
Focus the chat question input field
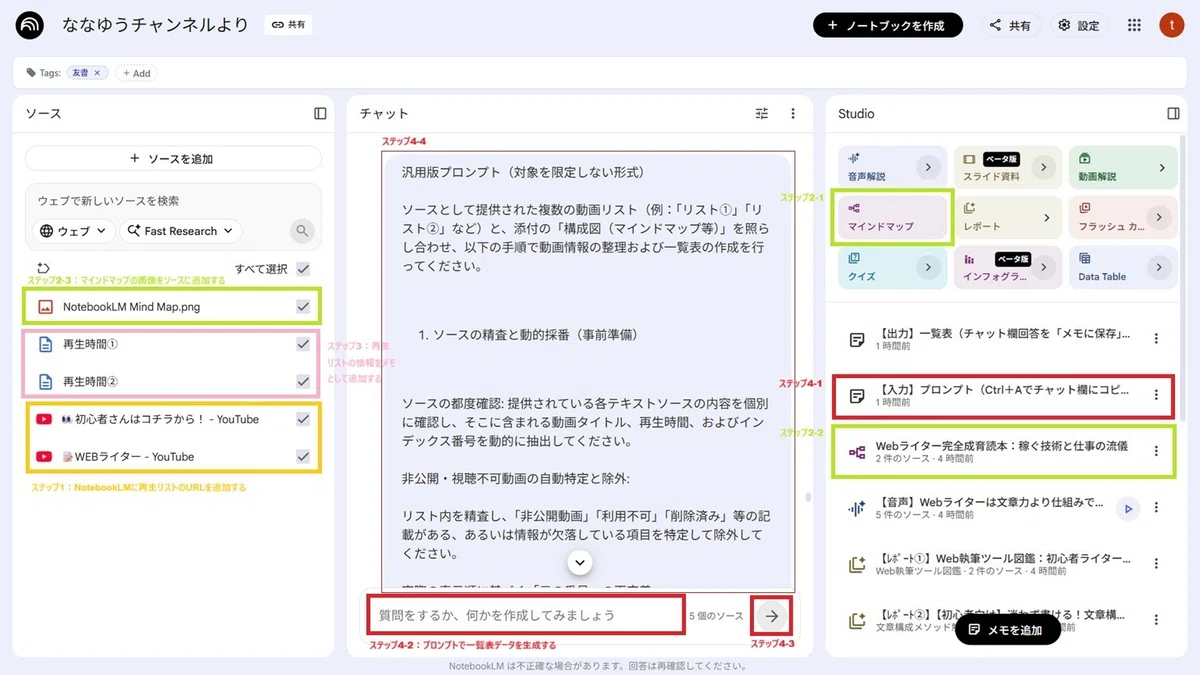pyautogui.click(x=525, y=615)
